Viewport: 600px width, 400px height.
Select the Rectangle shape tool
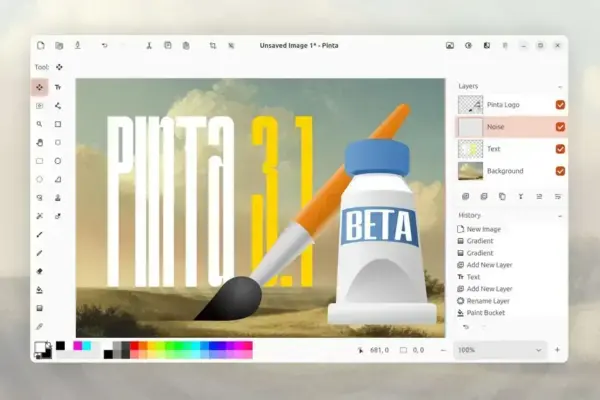58,124
